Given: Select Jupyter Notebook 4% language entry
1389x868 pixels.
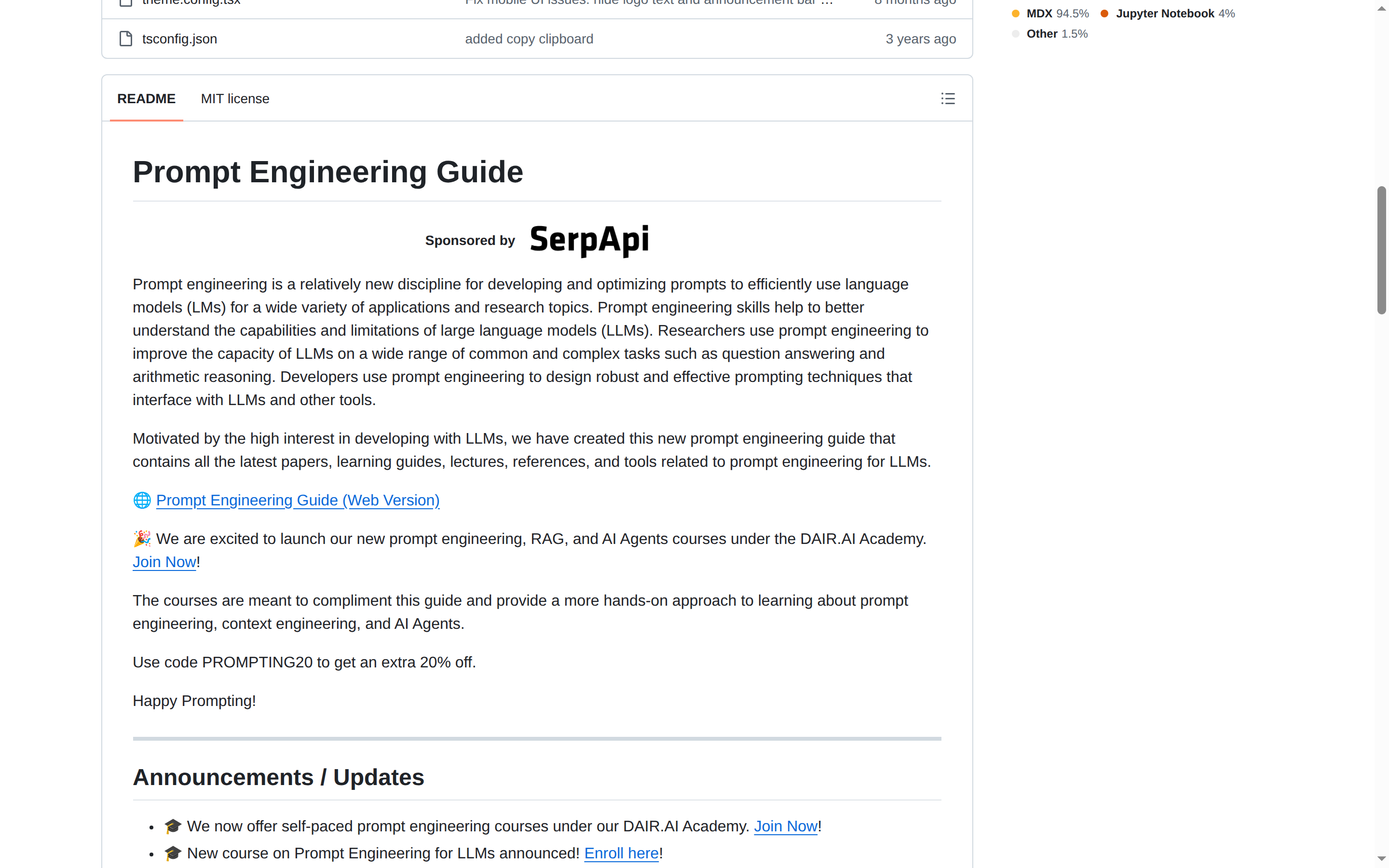Looking at the screenshot, I should click(1168, 13).
